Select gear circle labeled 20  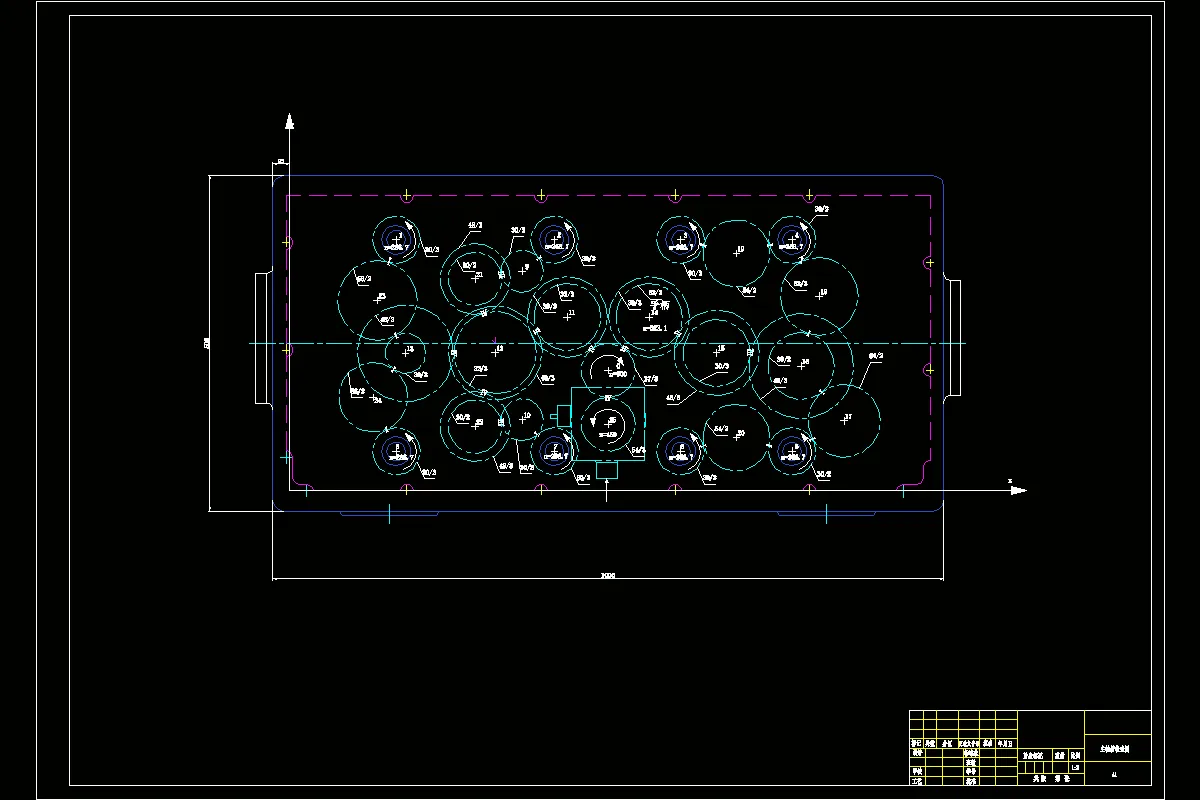click(x=737, y=437)
